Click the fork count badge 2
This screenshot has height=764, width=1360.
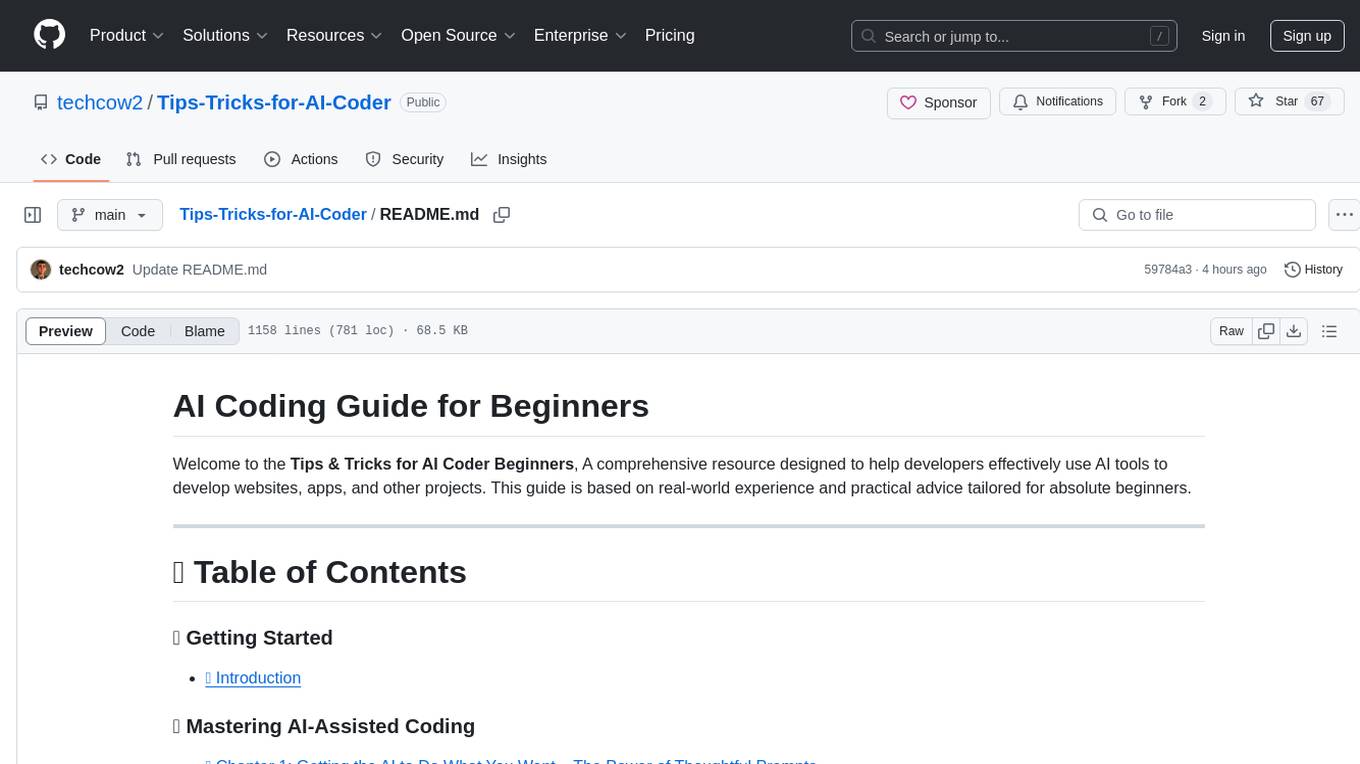1203,102
